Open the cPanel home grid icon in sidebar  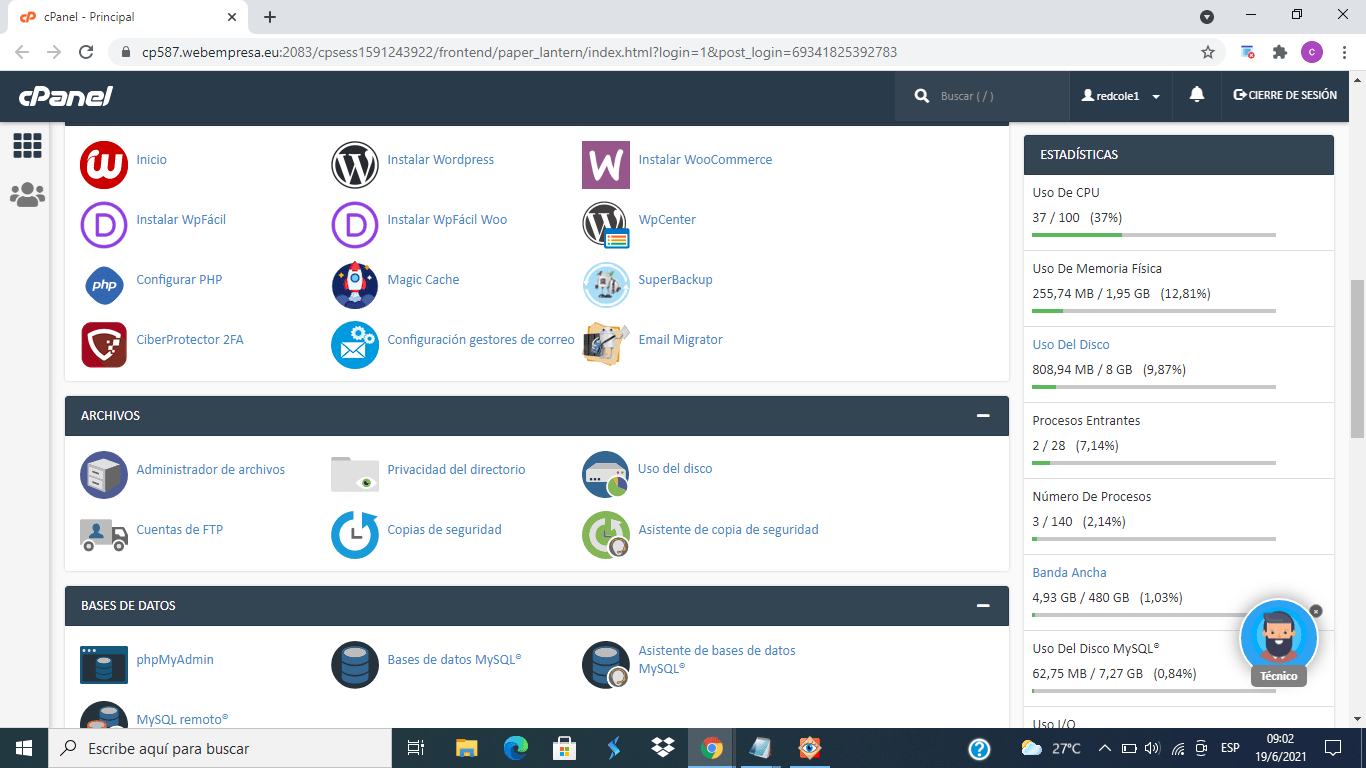27,146
